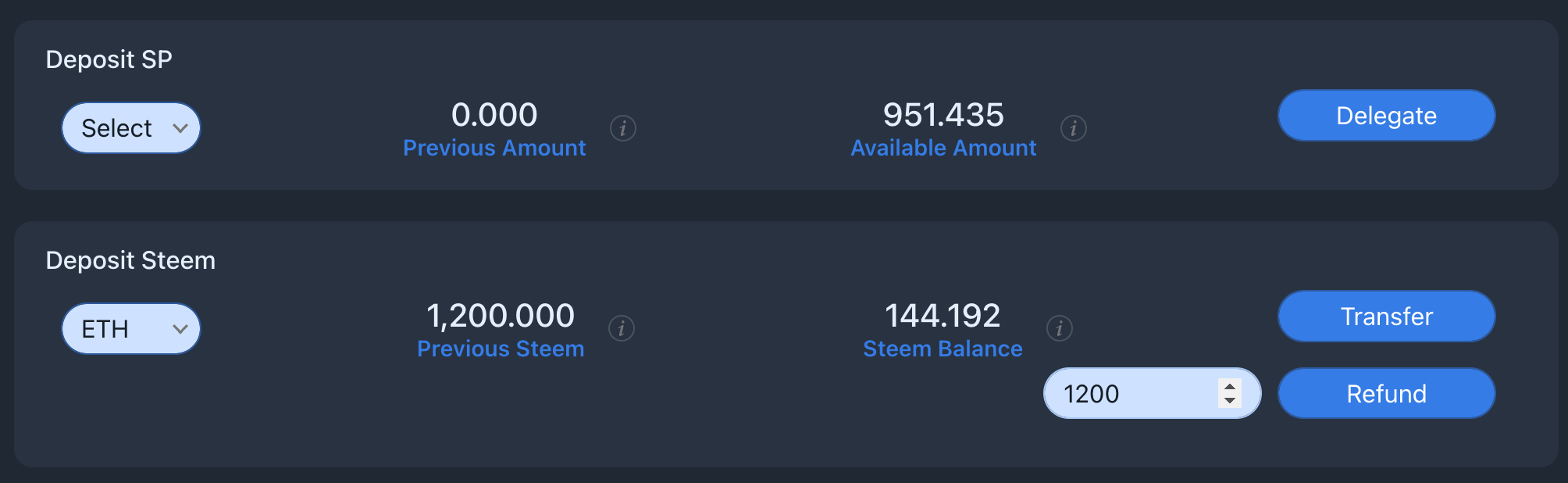Select the Previous Steem label
Screen dimensions: 1568x483
tap(501, 349)
